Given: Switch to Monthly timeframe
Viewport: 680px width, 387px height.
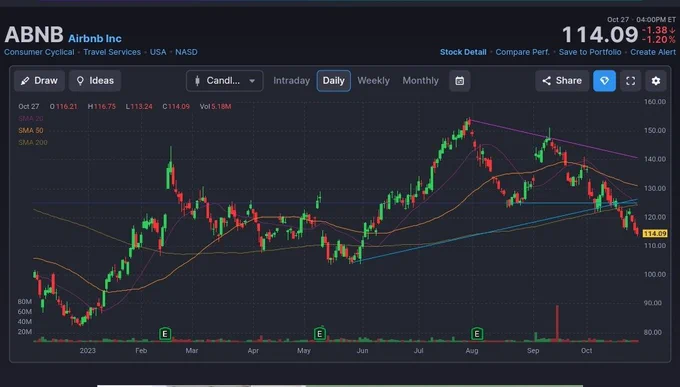Looking at the screenshot, I should pos(420,81).
